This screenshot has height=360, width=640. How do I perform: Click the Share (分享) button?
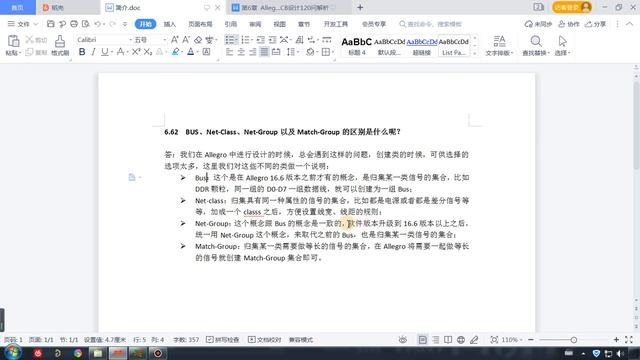pyautogui.click(x=596, y=24)
